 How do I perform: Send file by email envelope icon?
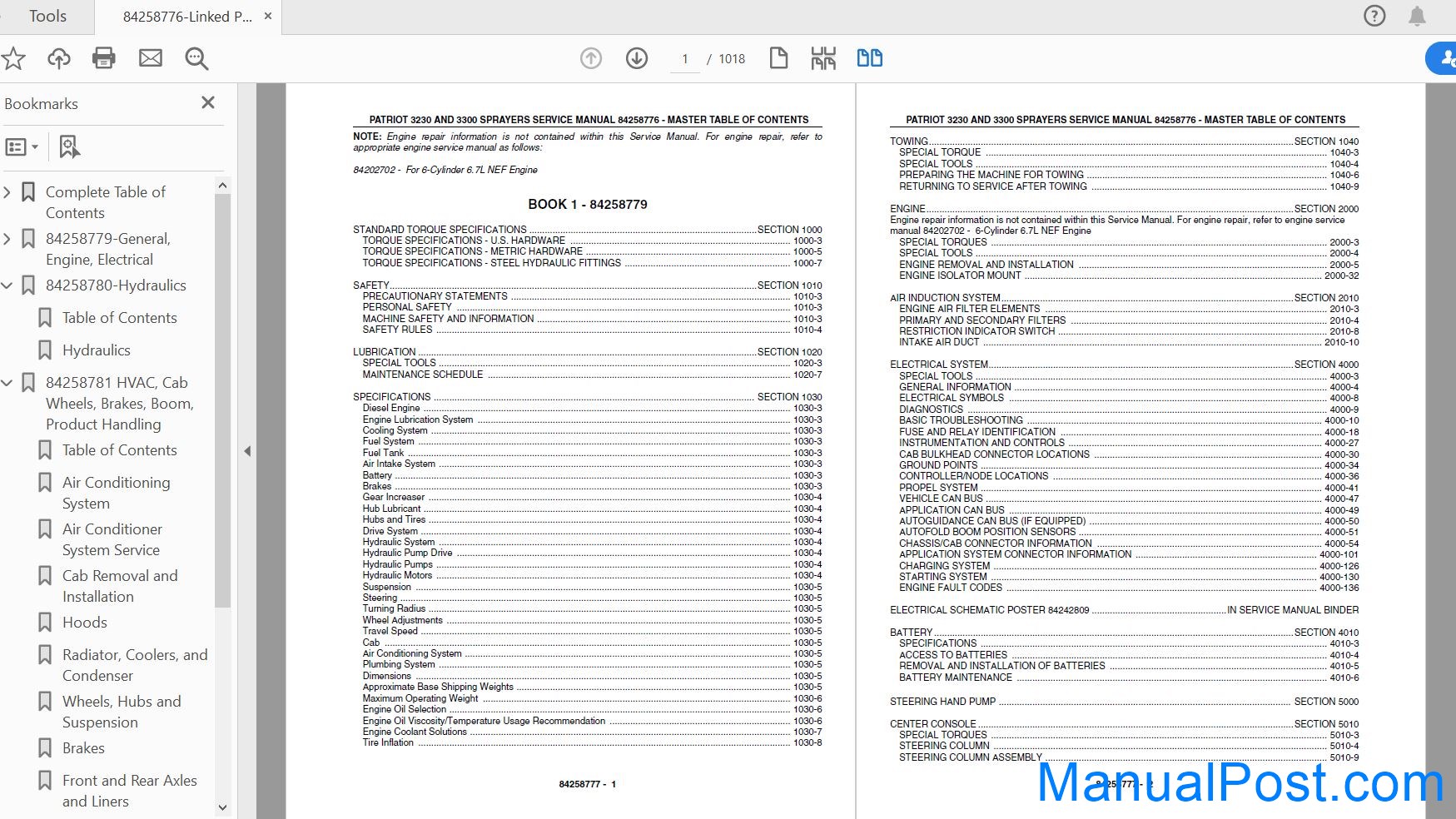coord(151,58)
